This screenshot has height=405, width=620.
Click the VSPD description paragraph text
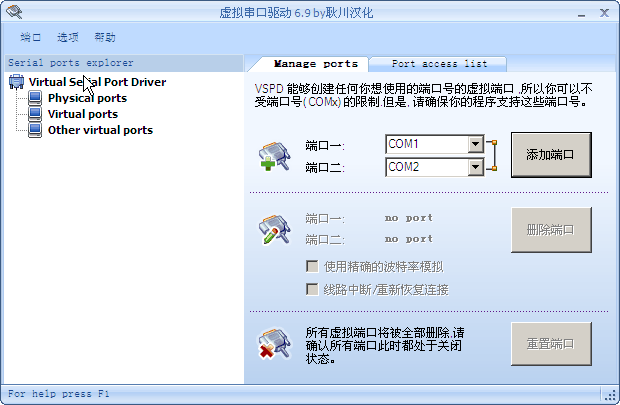tap(423, 95)
